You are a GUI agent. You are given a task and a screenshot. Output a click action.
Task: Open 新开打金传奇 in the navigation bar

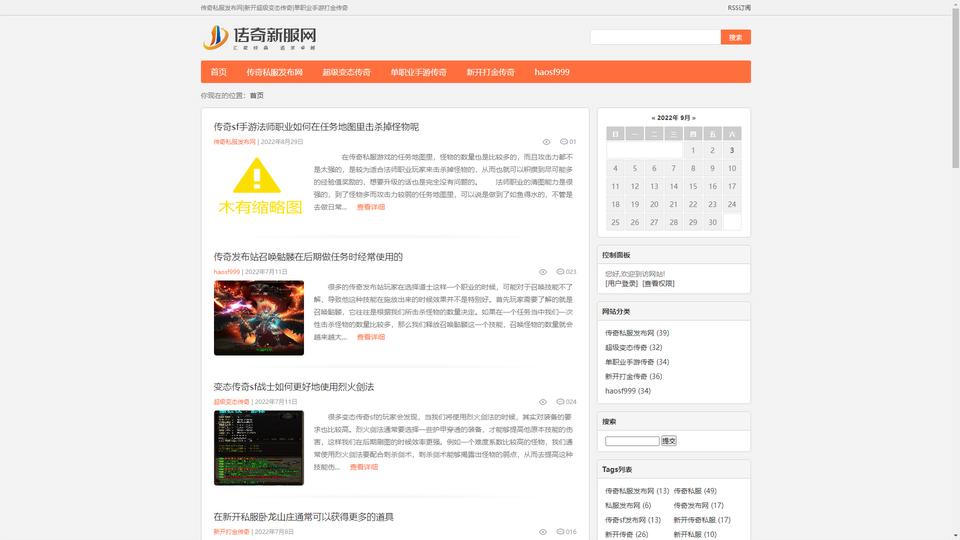490,72
